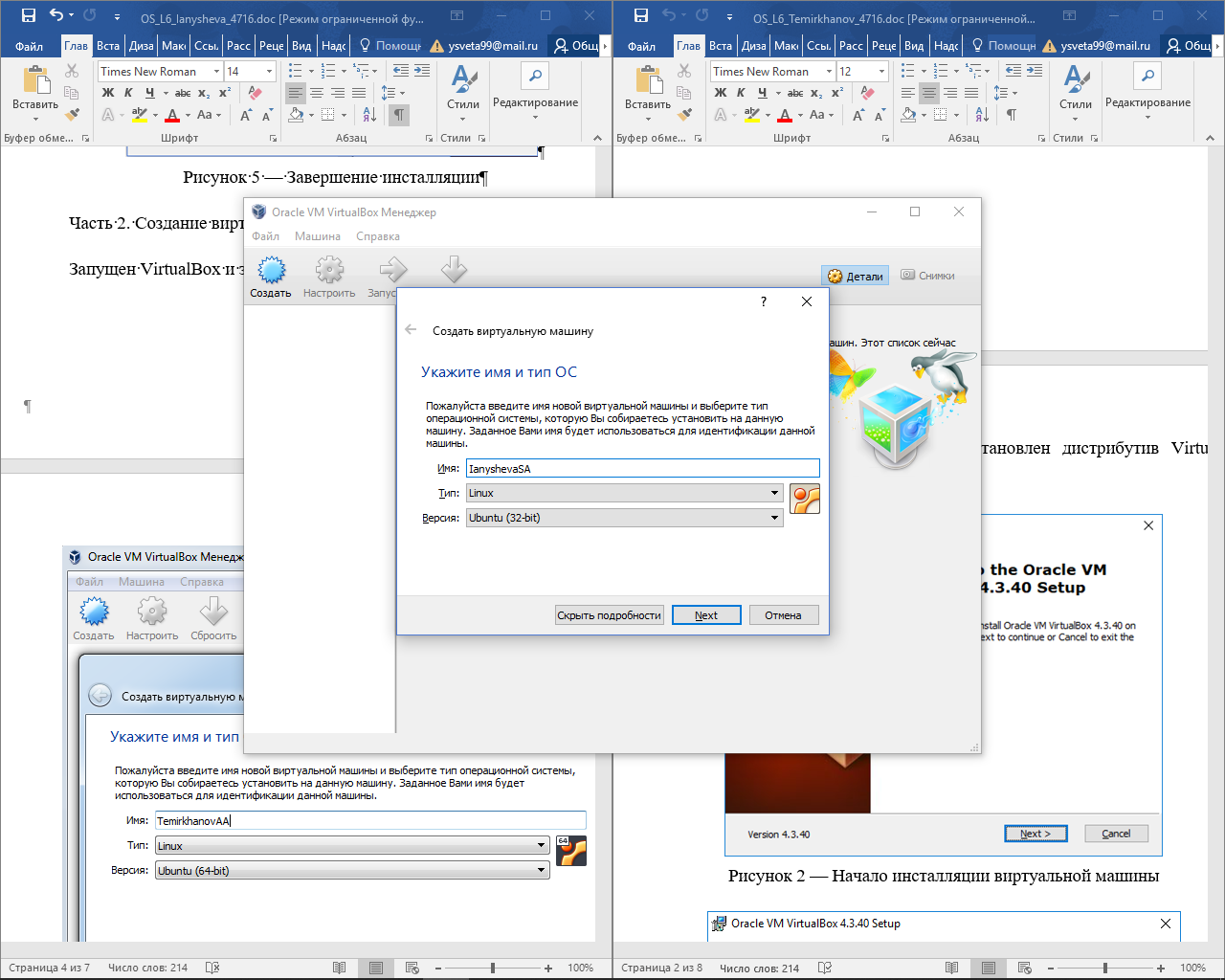
Task: Pick Format Painter in Ianysheva Word window
Action: pos(72,115)
